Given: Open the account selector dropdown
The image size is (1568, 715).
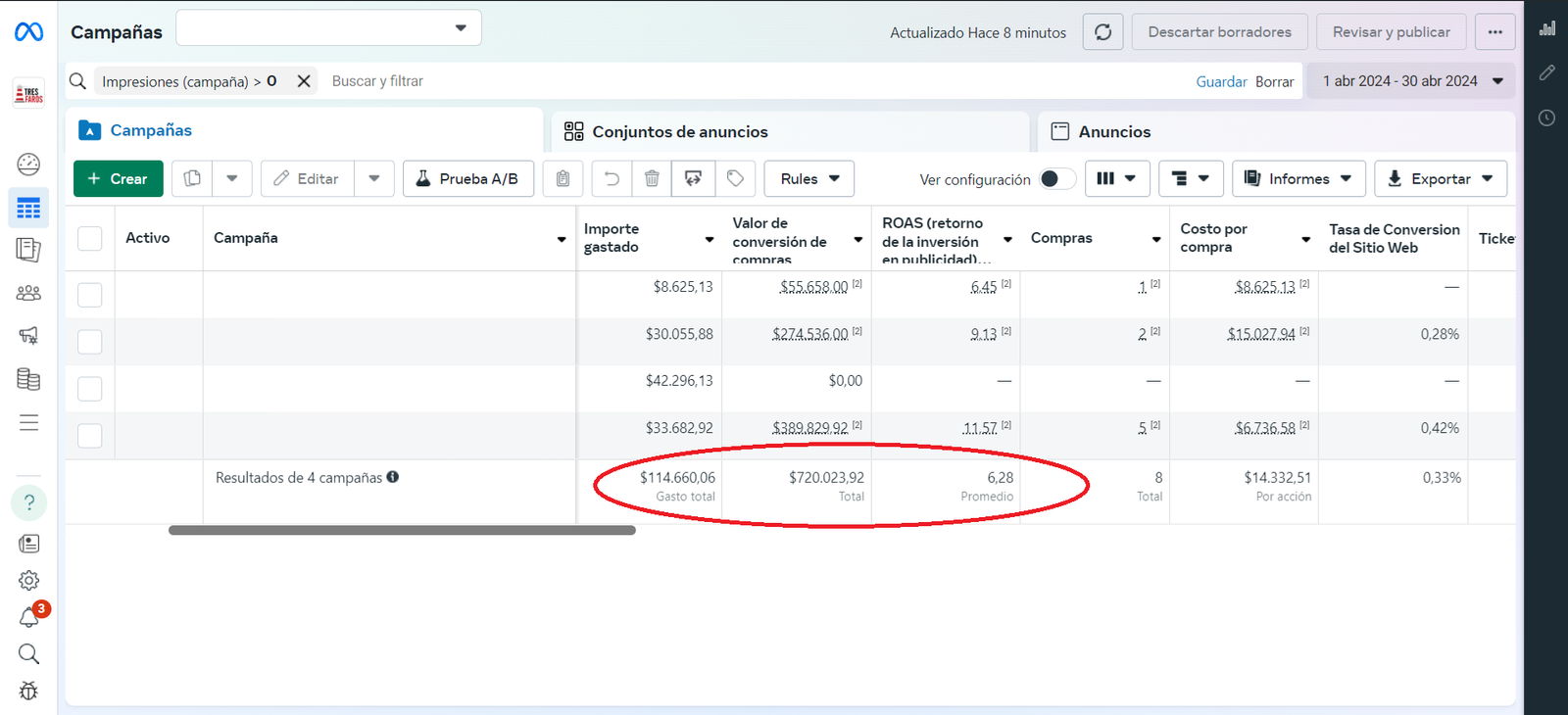Looking at the screenshot, I should (x=328, y=27).
